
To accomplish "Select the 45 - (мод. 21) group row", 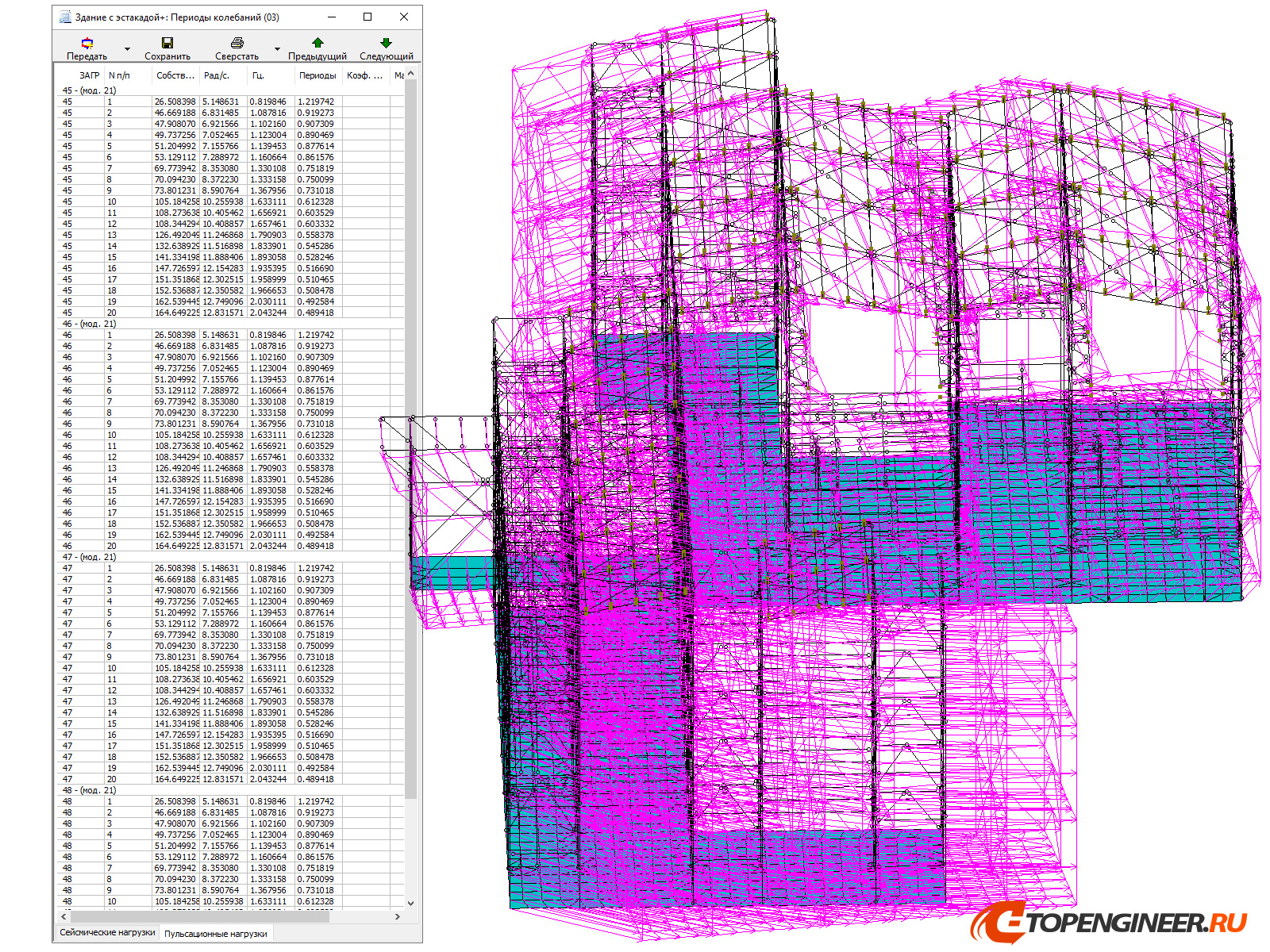I will click(x=90, y=90).
